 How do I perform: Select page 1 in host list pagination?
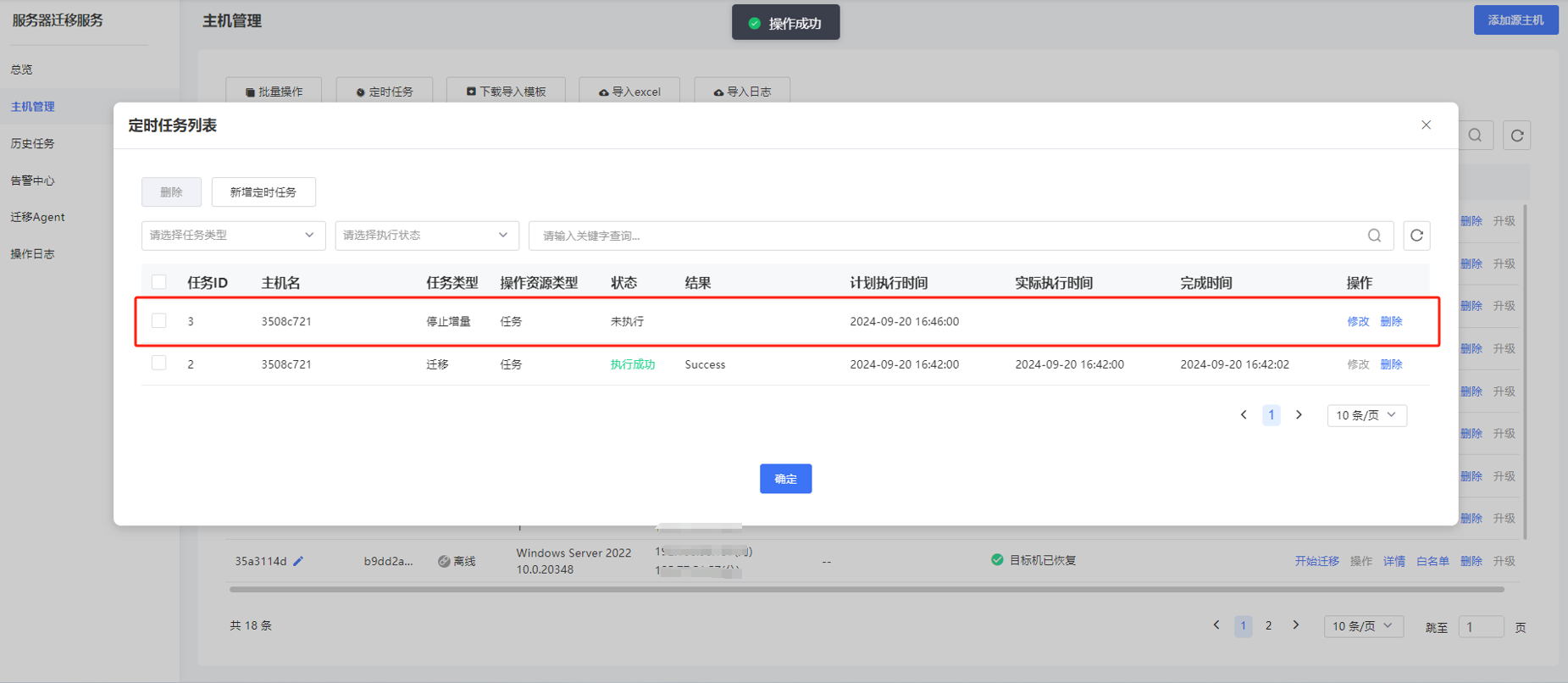1243,626
